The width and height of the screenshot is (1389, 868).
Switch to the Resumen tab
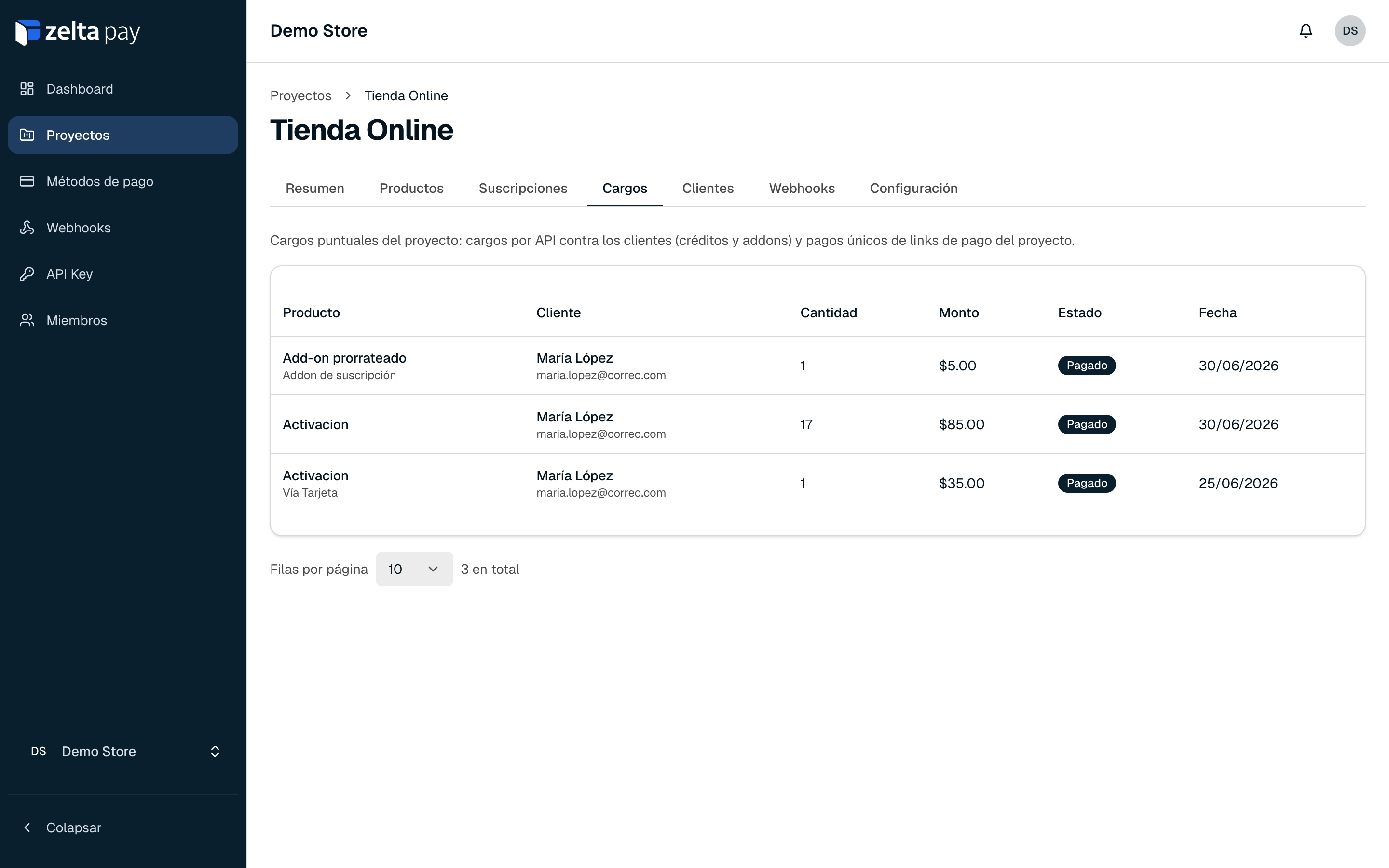[x=314, y=188]
